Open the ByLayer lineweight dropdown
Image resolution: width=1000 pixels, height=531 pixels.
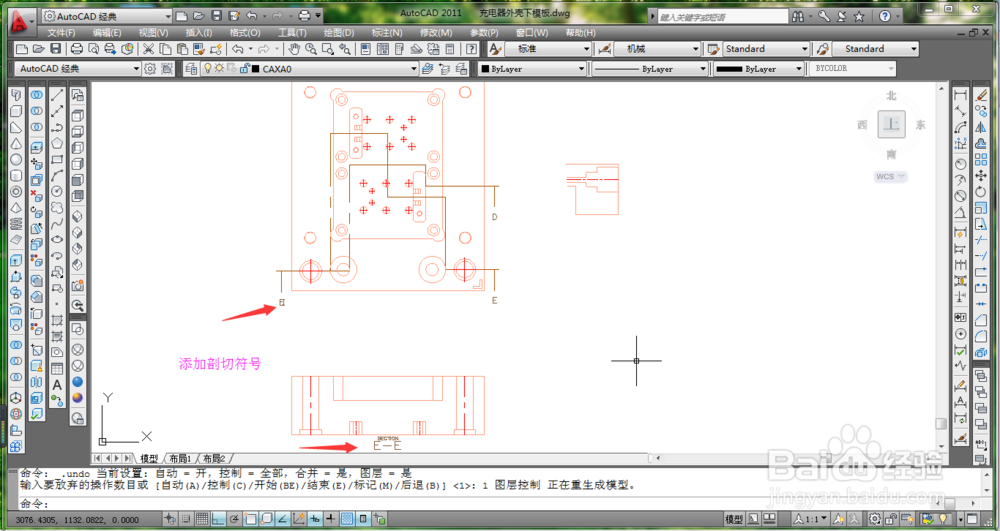798,69
